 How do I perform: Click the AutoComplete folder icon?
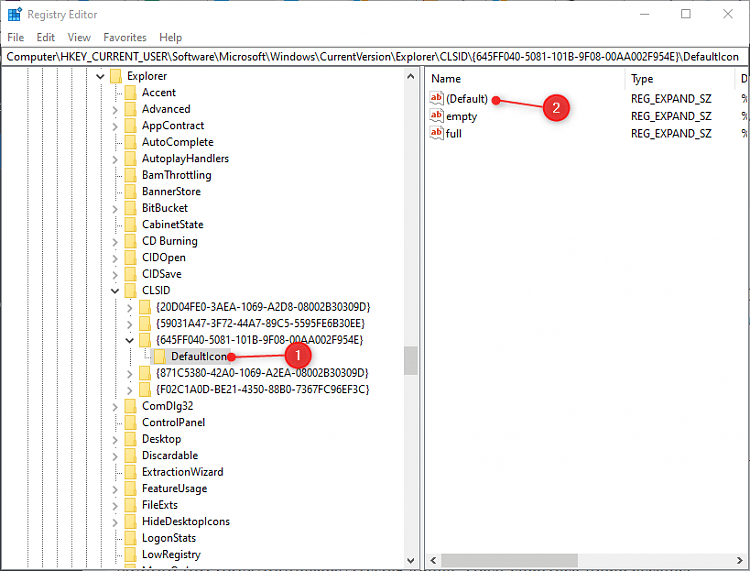pos(131,142)
